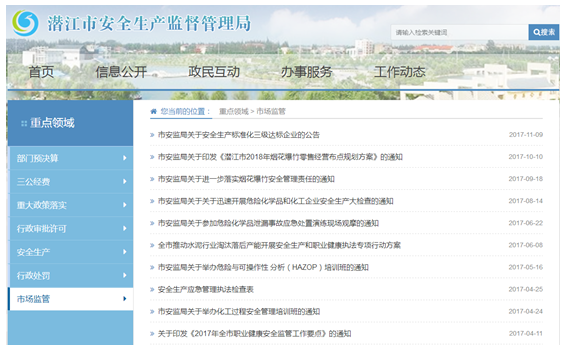Click the 重点领域 breadcrumb link
This screenshot has width=570, height=363.
pyautogui.click(x=234, y=112)
